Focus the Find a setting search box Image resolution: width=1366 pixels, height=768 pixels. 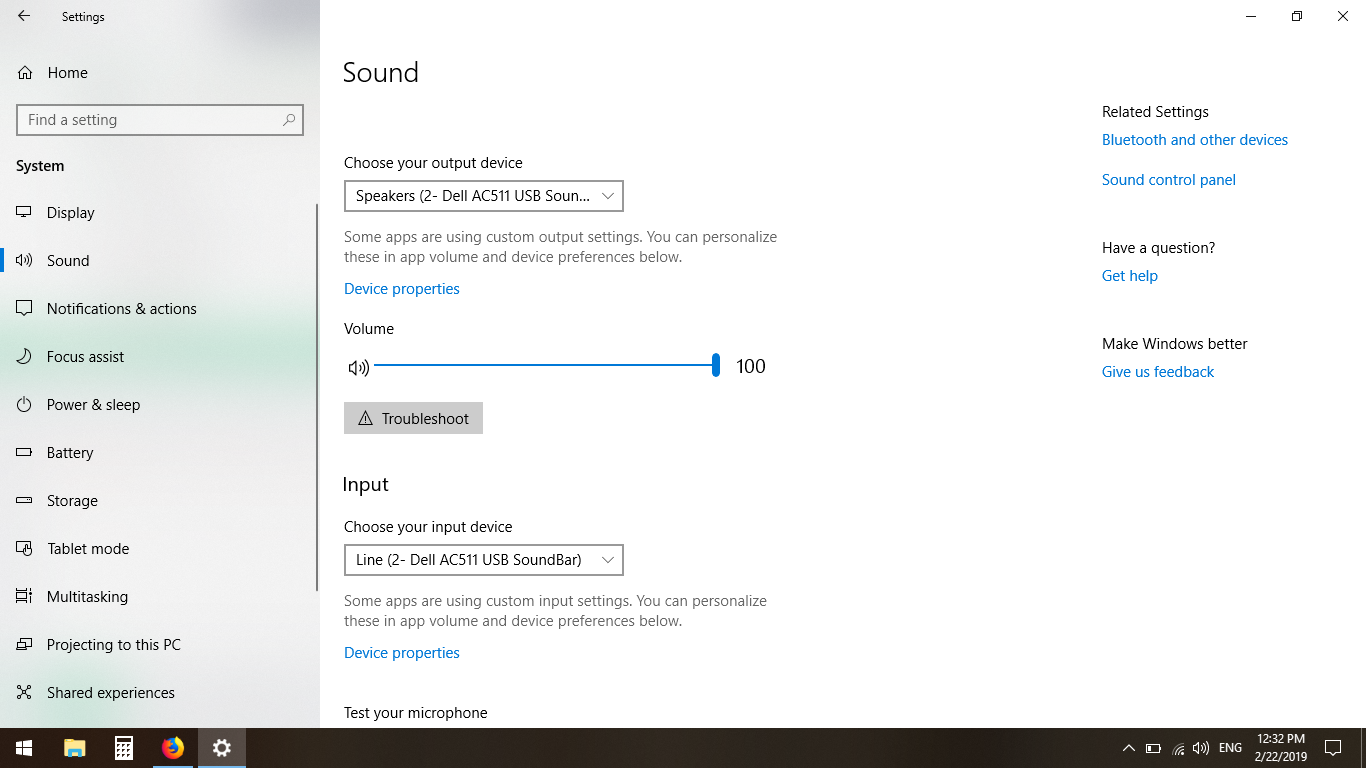point(160,120)
